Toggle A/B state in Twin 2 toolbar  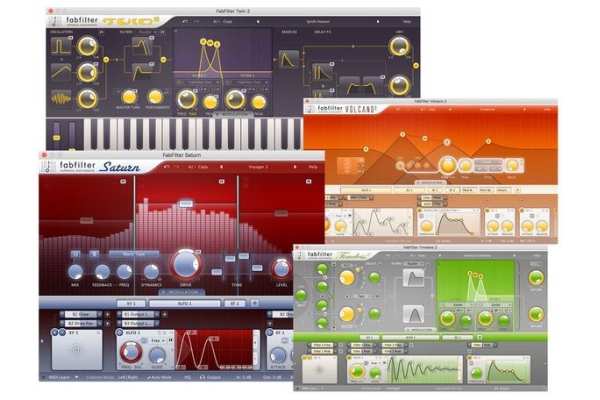pyautogui.click(x=216, y=22)
